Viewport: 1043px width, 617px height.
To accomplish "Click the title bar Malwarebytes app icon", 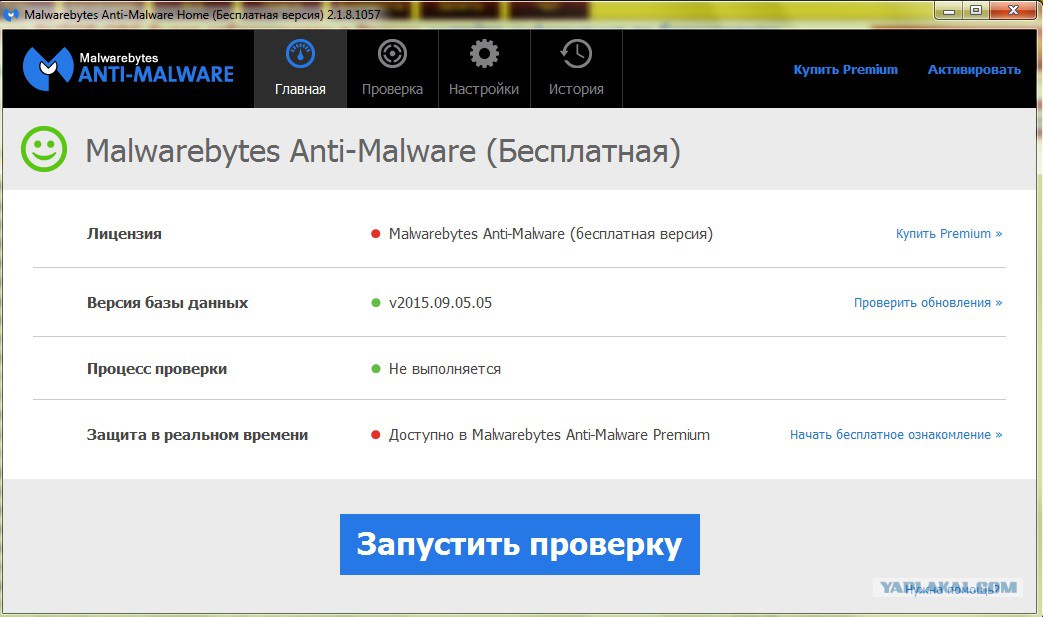I will point(12,14).
